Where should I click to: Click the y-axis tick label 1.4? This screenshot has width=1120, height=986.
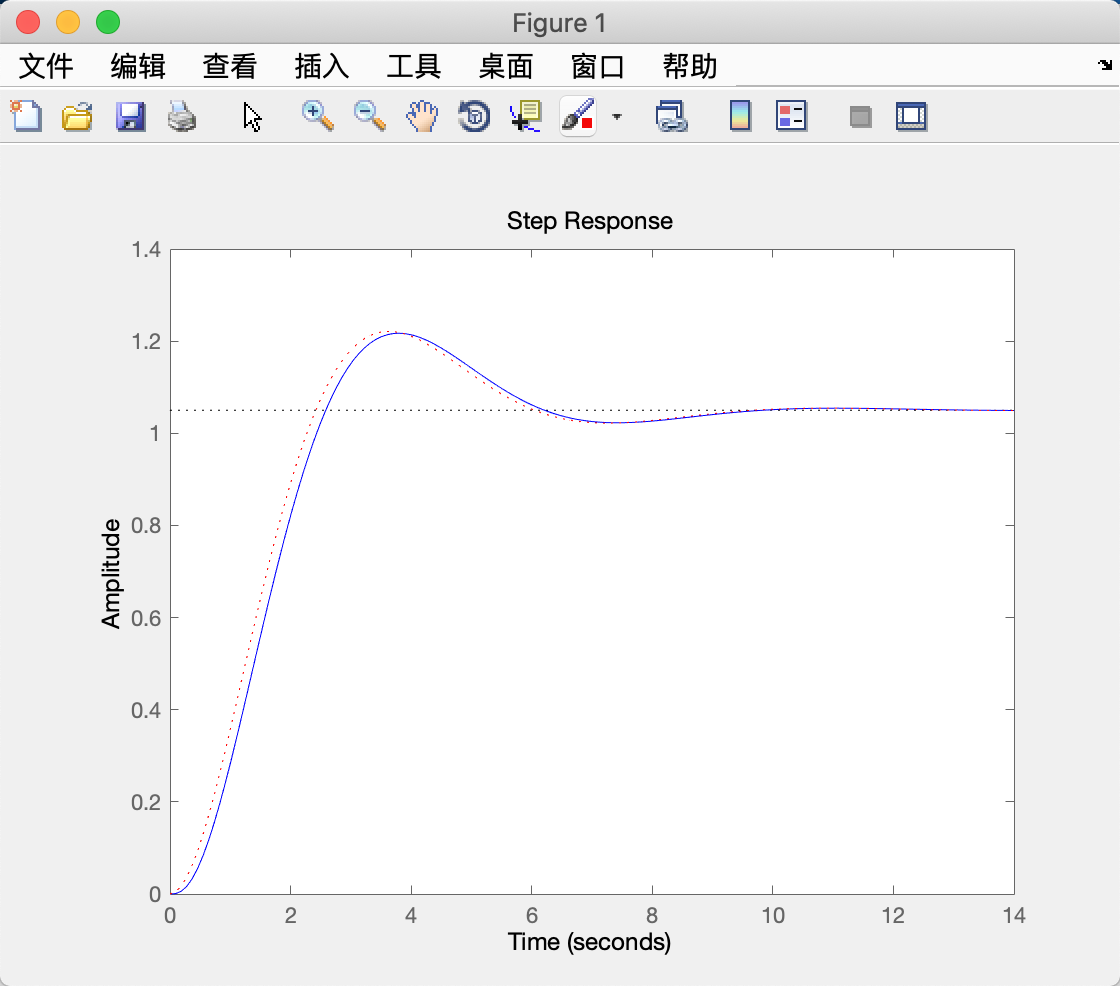coord(146,249)
